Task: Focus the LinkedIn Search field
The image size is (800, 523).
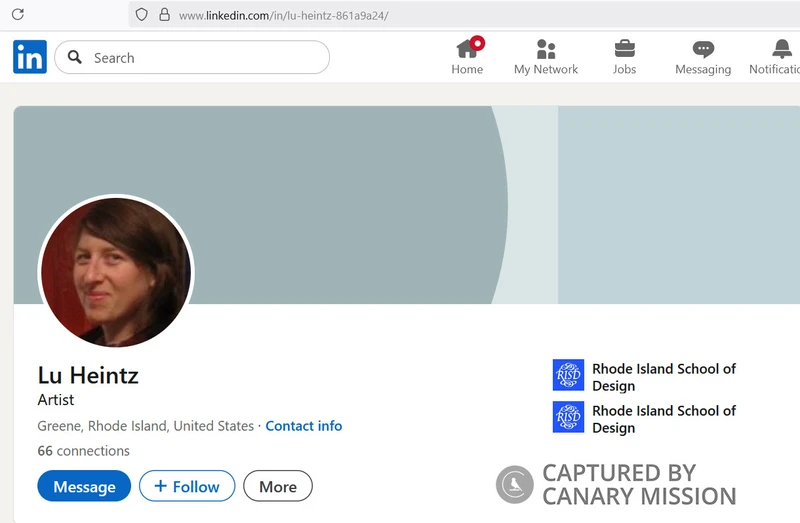Action: pos(192,57)
